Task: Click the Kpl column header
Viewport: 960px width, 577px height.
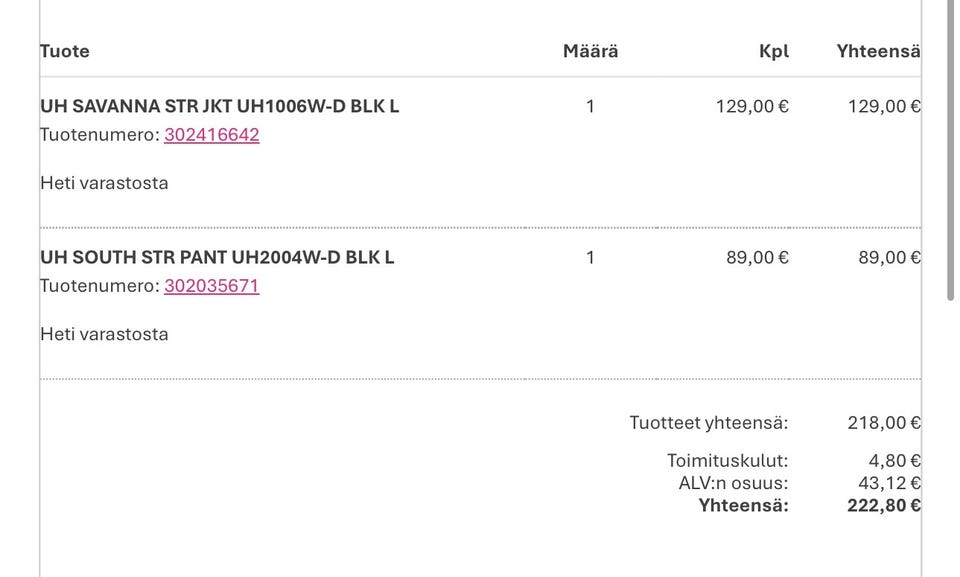Action: [773, 51]
